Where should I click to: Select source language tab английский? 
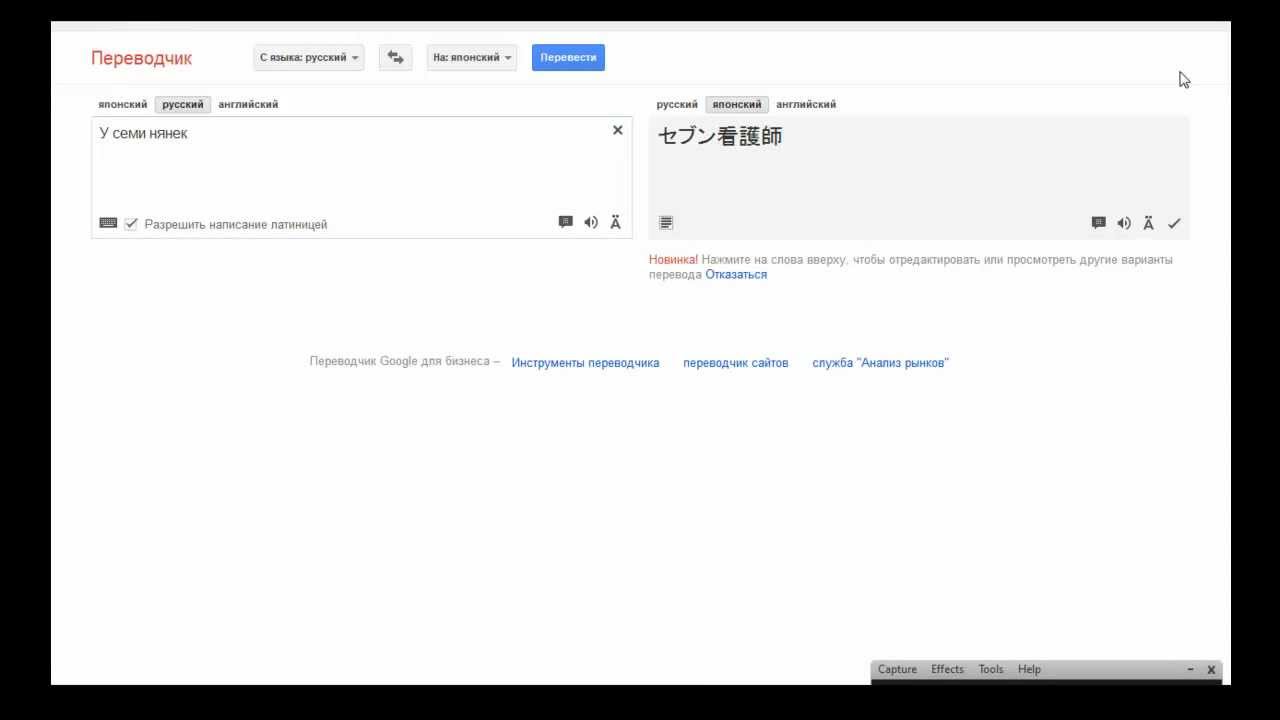pyautogui.click(x=248, y=104)
